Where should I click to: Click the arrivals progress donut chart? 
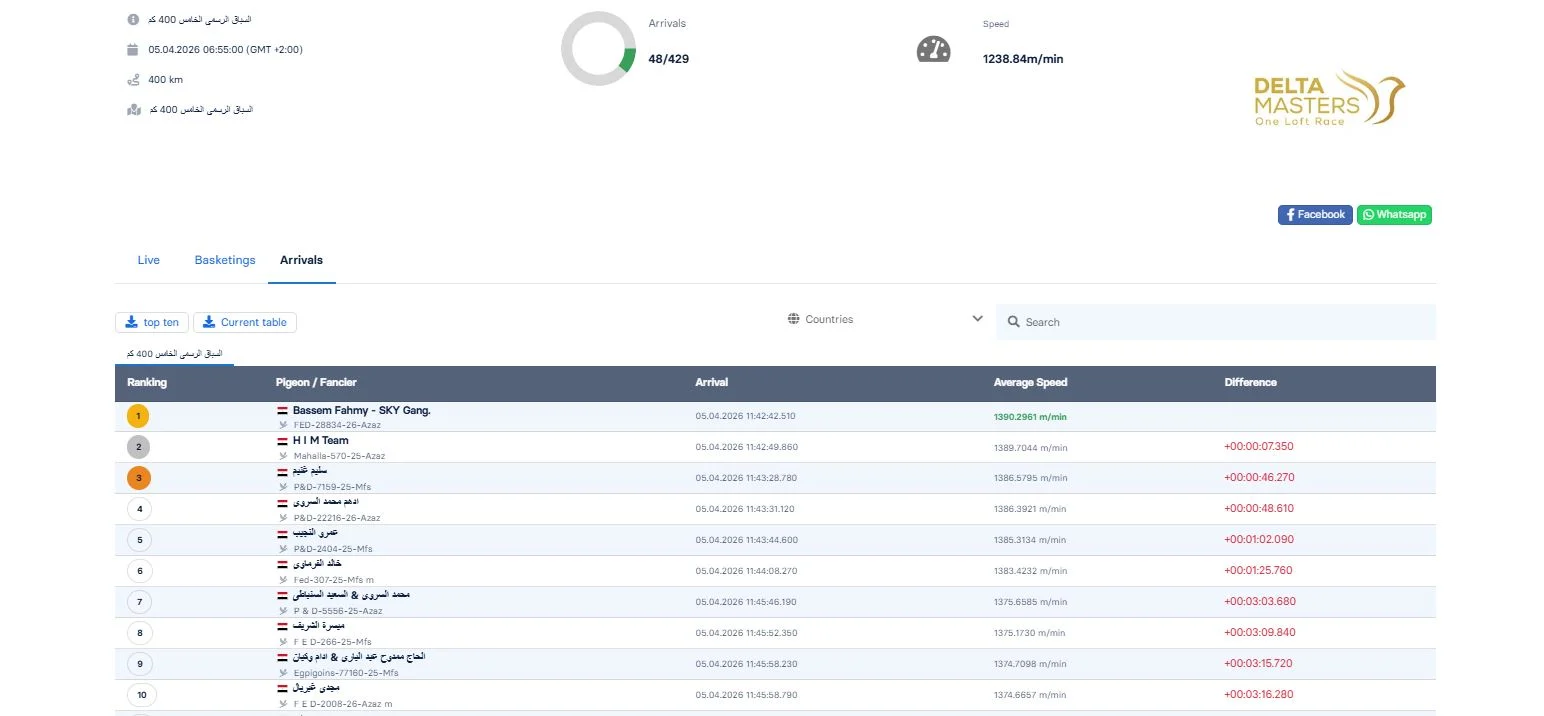coord(598,49)
